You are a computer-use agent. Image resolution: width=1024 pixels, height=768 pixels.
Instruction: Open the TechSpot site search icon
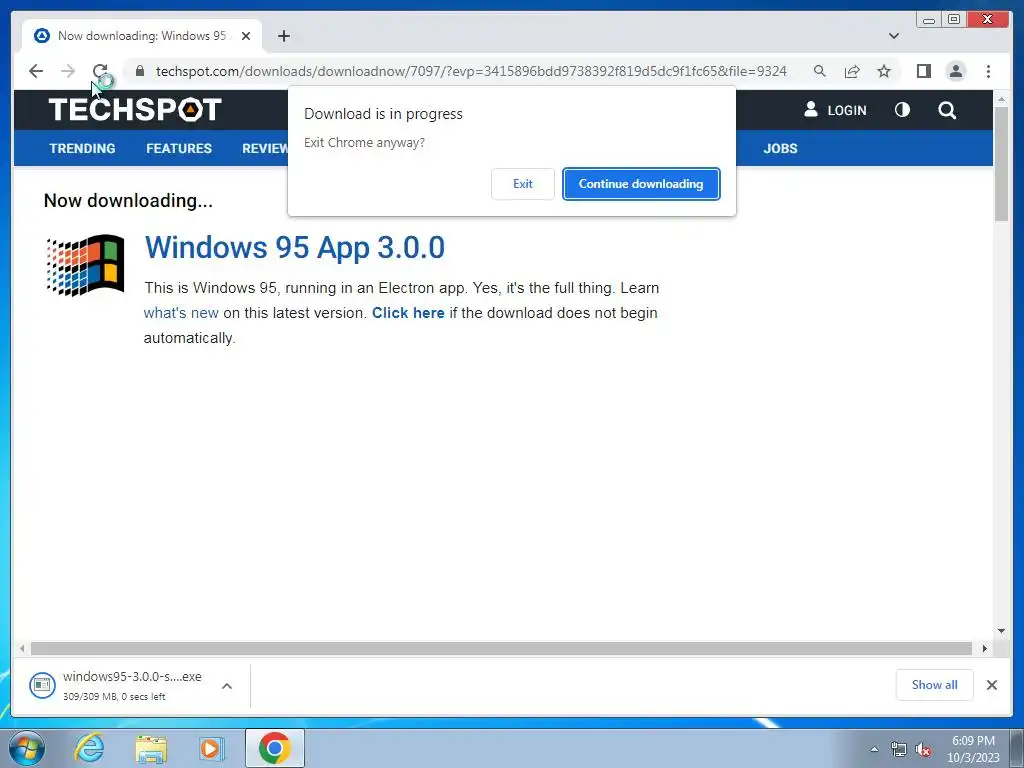click(947, 110)
